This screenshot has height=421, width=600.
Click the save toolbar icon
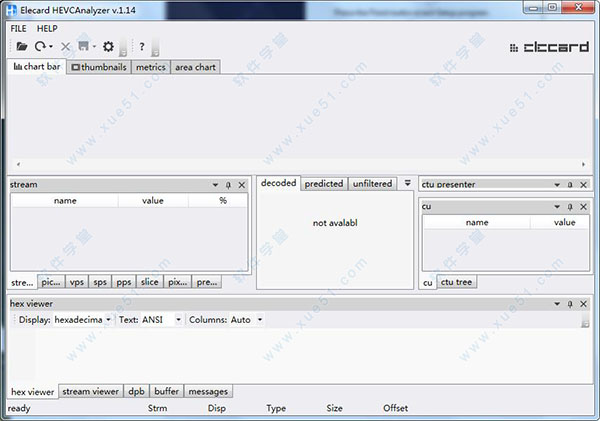(x=83, y=46)
